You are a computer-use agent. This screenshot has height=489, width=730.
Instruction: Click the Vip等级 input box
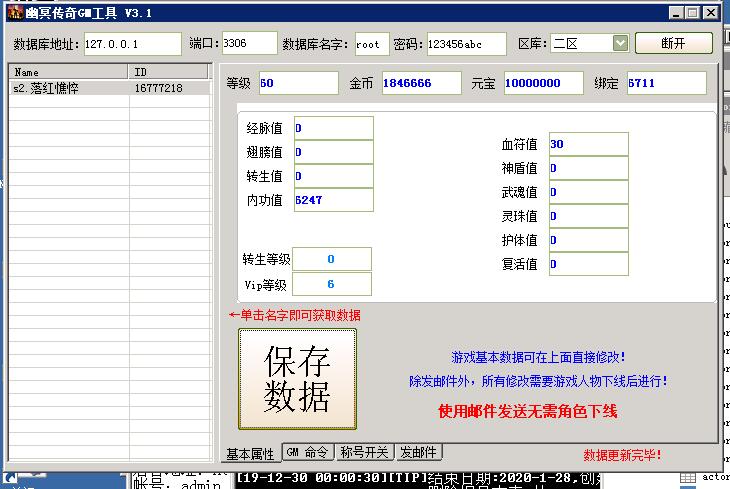(x=331, y=284)
